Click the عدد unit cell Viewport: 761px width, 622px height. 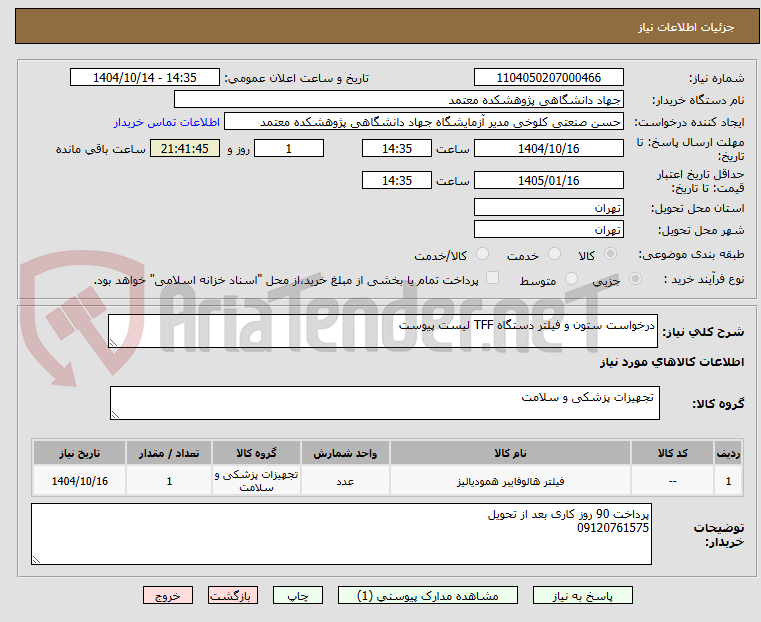pyautogui.click(x=345, y=481)
